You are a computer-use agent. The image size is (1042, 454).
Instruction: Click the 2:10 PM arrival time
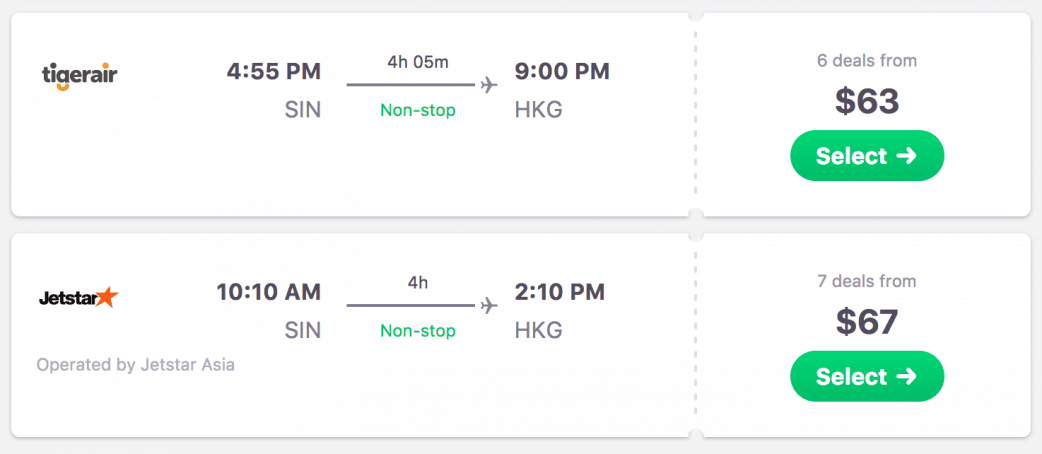559,293
